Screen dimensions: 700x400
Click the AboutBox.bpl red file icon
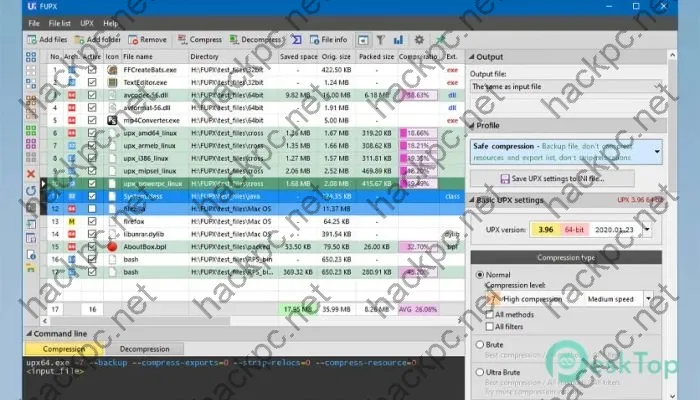point(112,246)
